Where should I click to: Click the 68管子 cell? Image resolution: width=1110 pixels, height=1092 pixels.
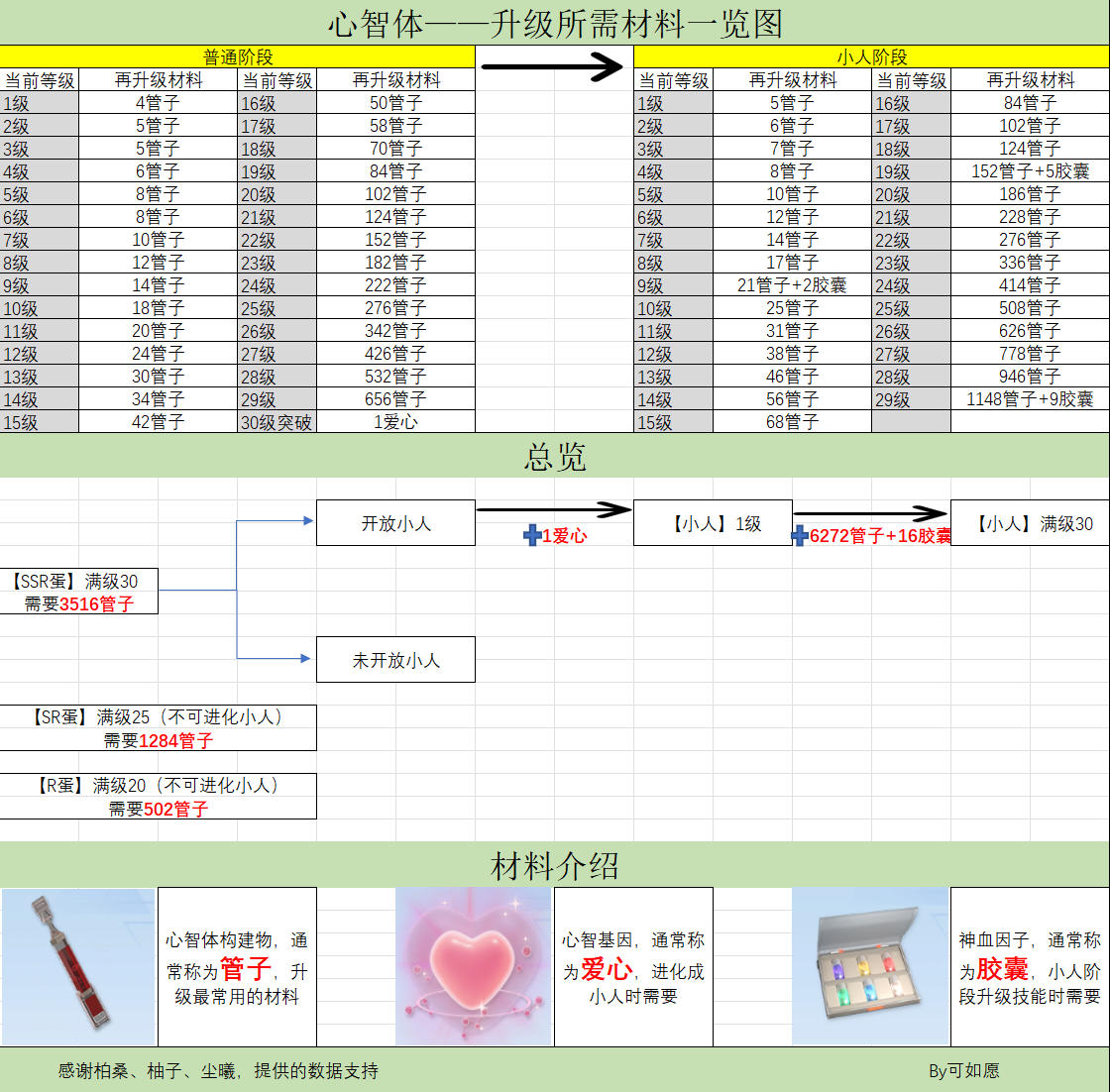(792, 422)
